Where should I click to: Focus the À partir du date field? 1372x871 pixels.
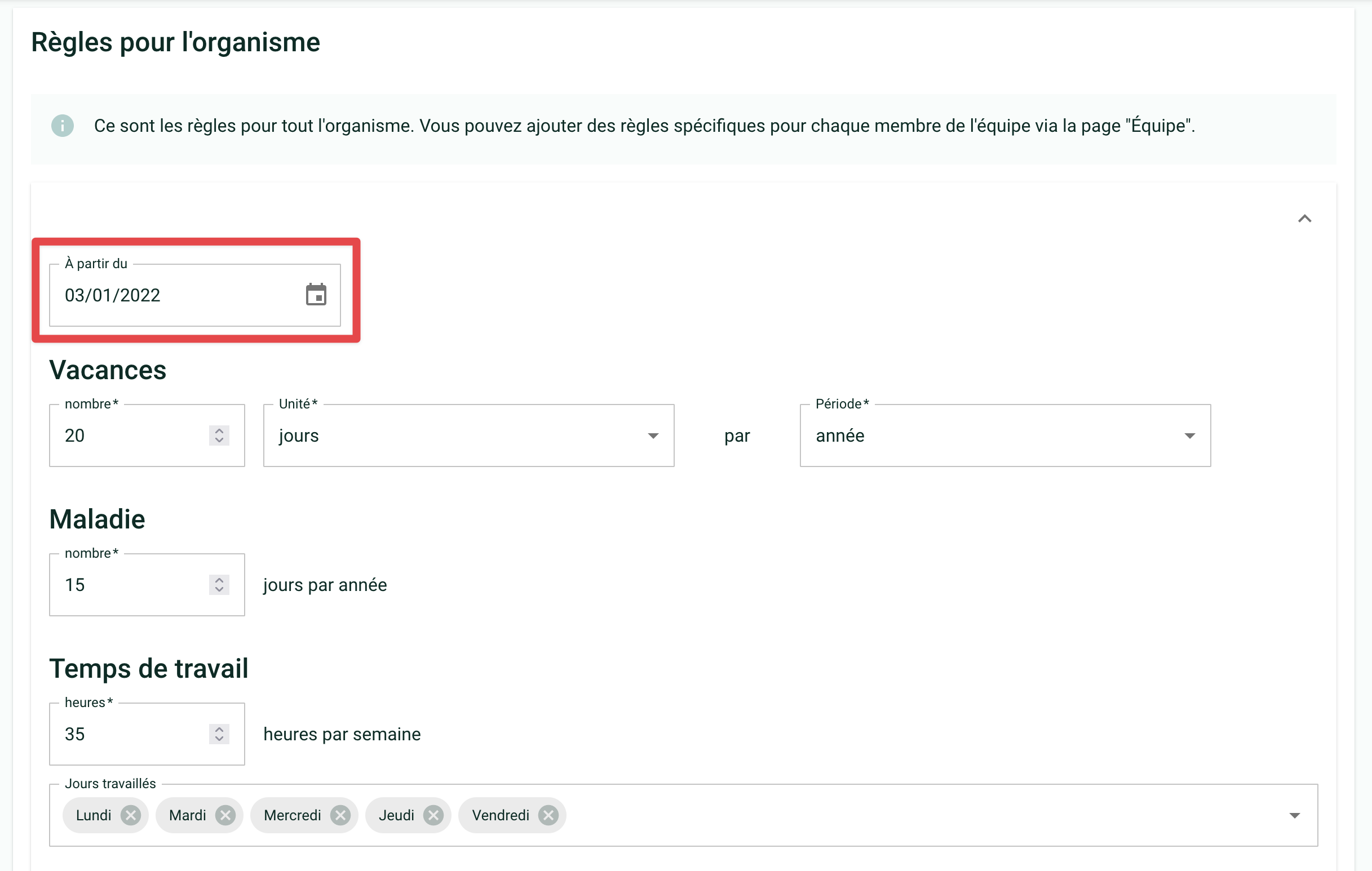click(x=195, y=295)
